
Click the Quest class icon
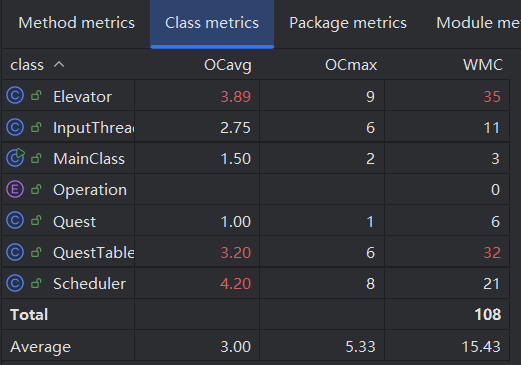pyautogui.click(x=15, y=221)
